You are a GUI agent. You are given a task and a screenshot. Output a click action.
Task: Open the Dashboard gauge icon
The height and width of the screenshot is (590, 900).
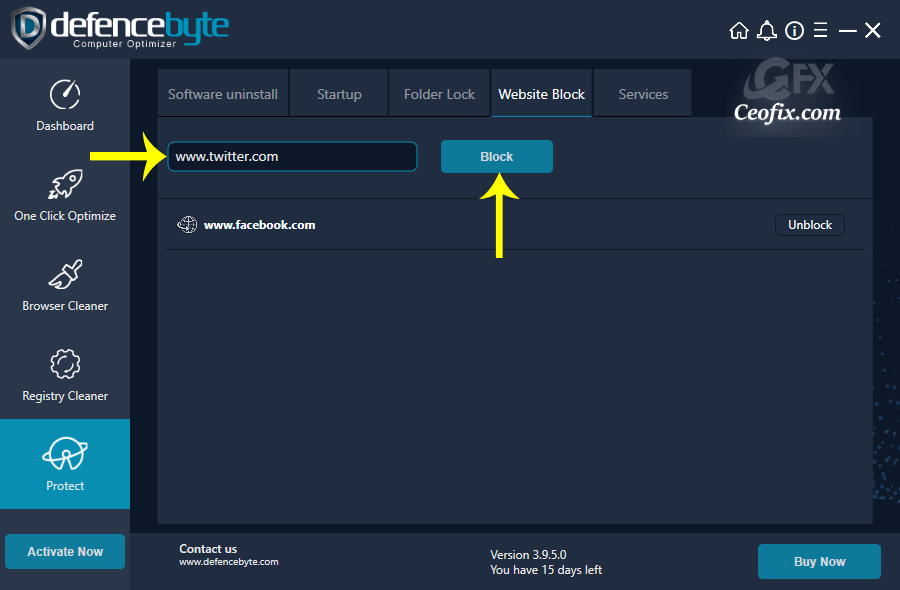(x=65, y=95)
